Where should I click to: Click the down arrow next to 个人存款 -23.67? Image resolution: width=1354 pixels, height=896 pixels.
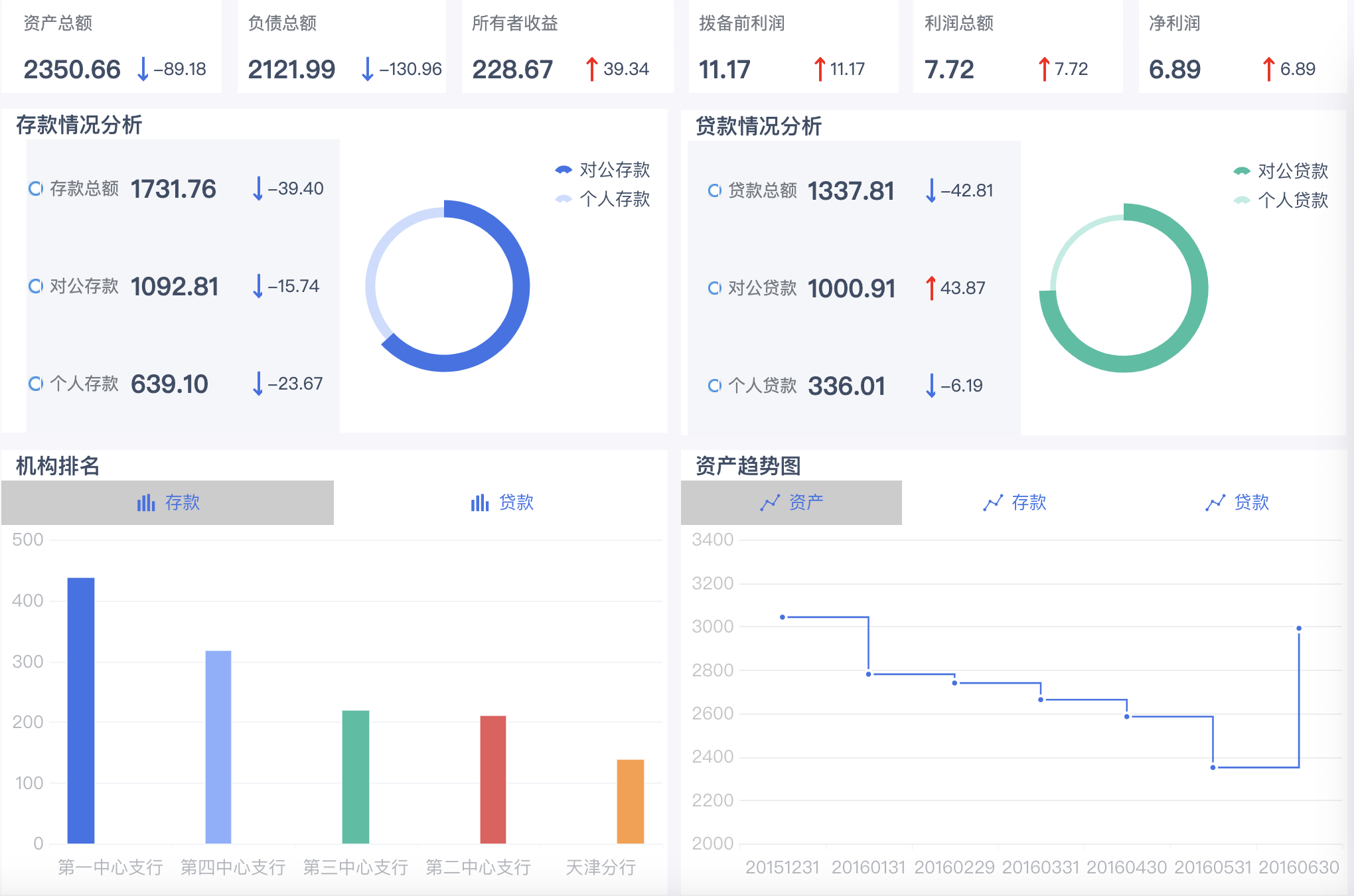[x=258, y=384]
